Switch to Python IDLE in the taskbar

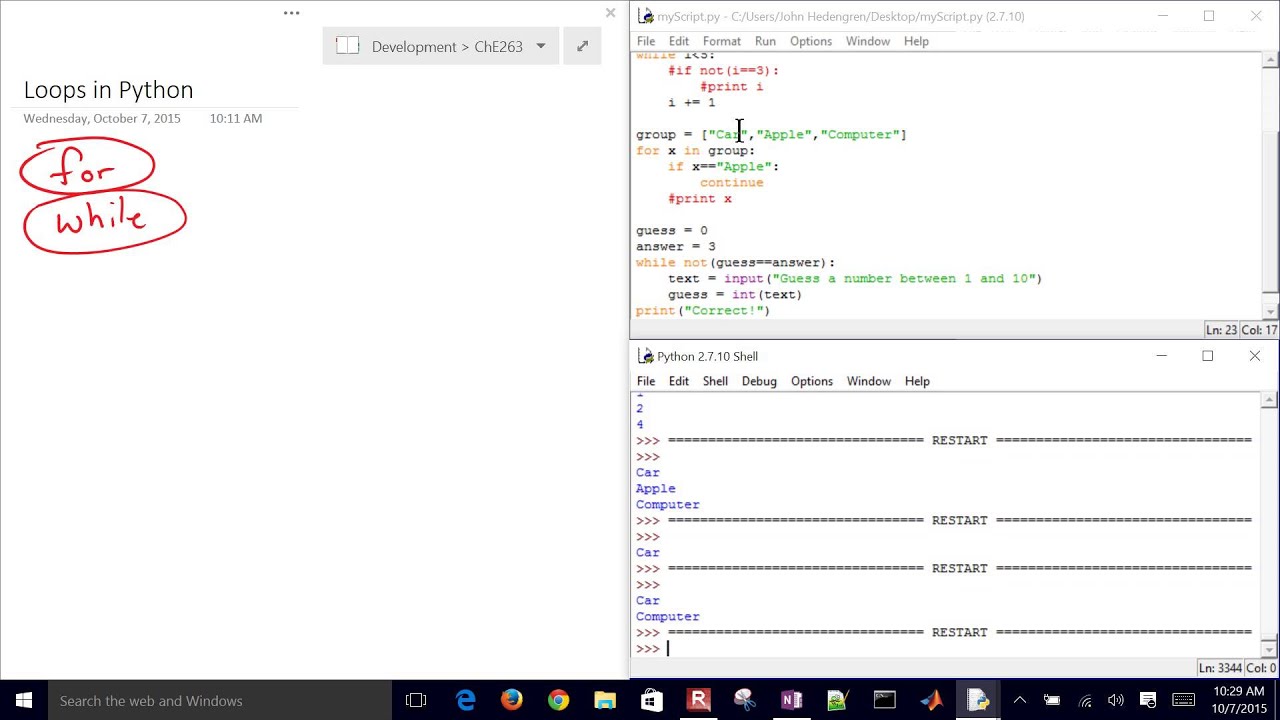click(978, 700)
